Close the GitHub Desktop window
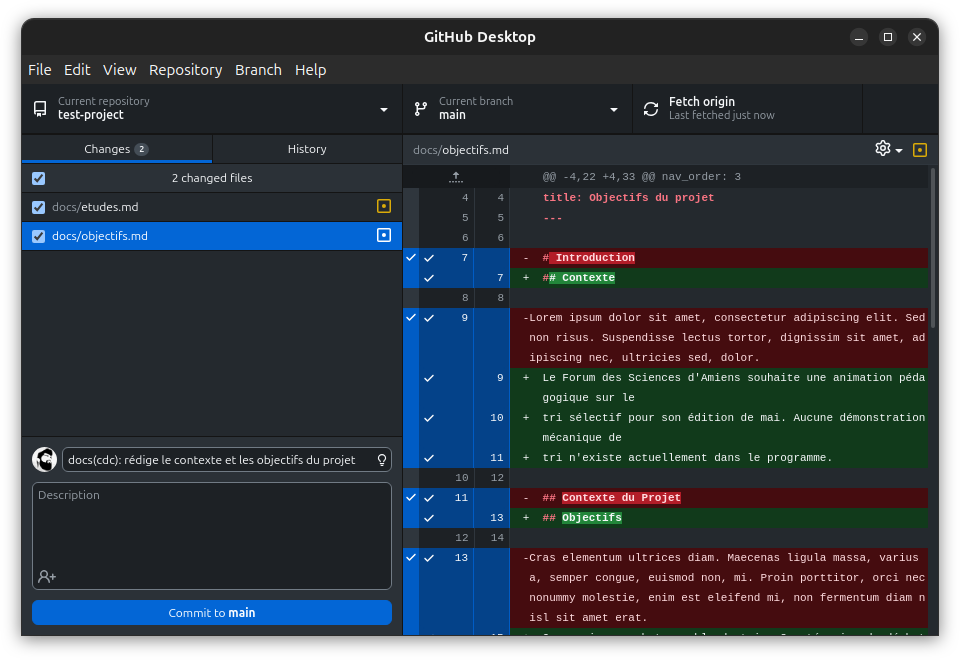This screenshot has width=960, height=660. [917, 37]
